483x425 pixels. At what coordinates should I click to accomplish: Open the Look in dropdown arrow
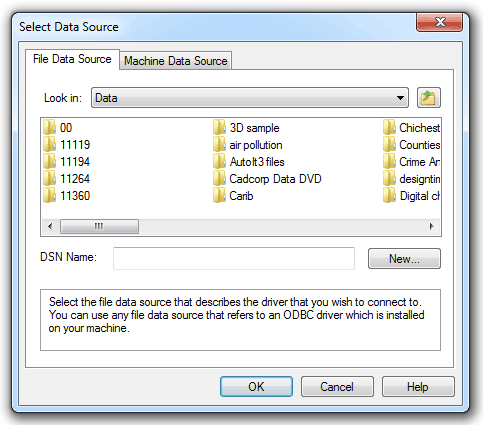(x=400, y=98)
